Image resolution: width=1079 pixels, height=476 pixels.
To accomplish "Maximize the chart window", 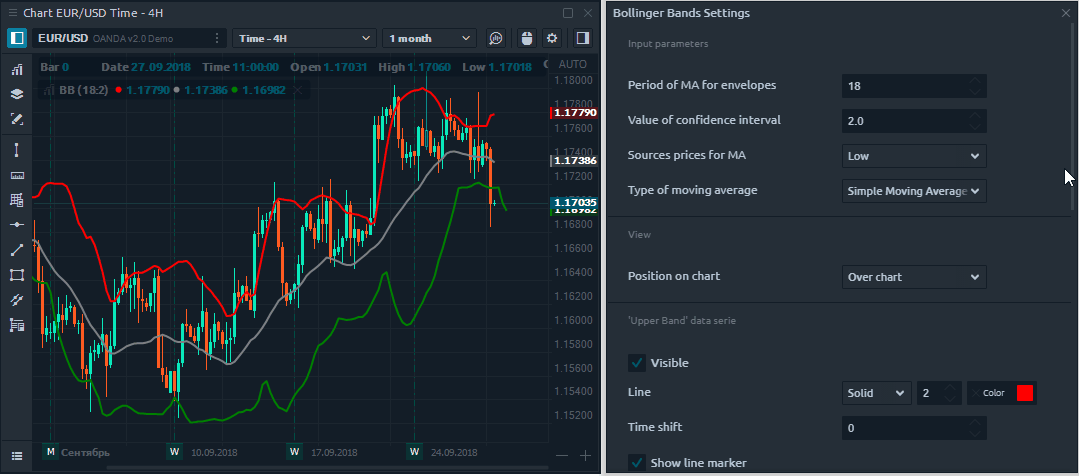I will coord(568,13).
